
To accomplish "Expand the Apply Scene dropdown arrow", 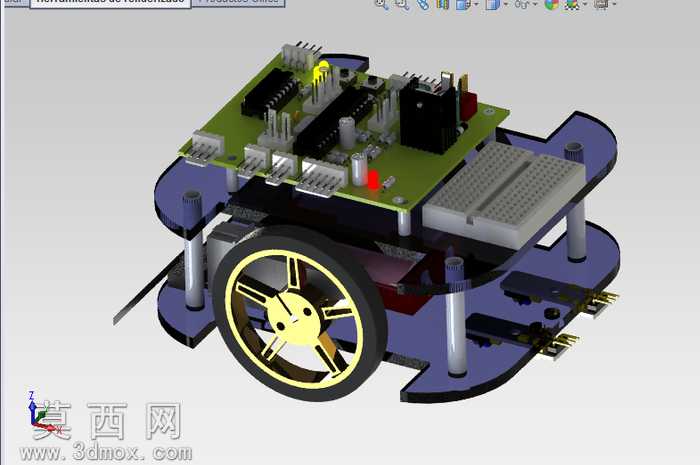I will click(585, 4).
